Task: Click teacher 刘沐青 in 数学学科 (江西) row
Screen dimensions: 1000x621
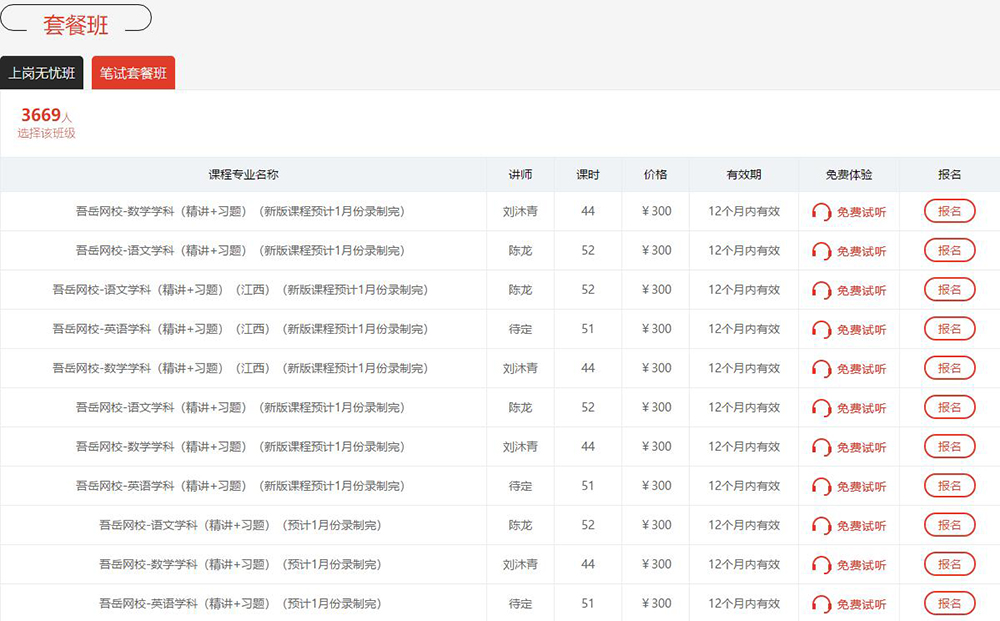Action: click(x=520, y=369)
